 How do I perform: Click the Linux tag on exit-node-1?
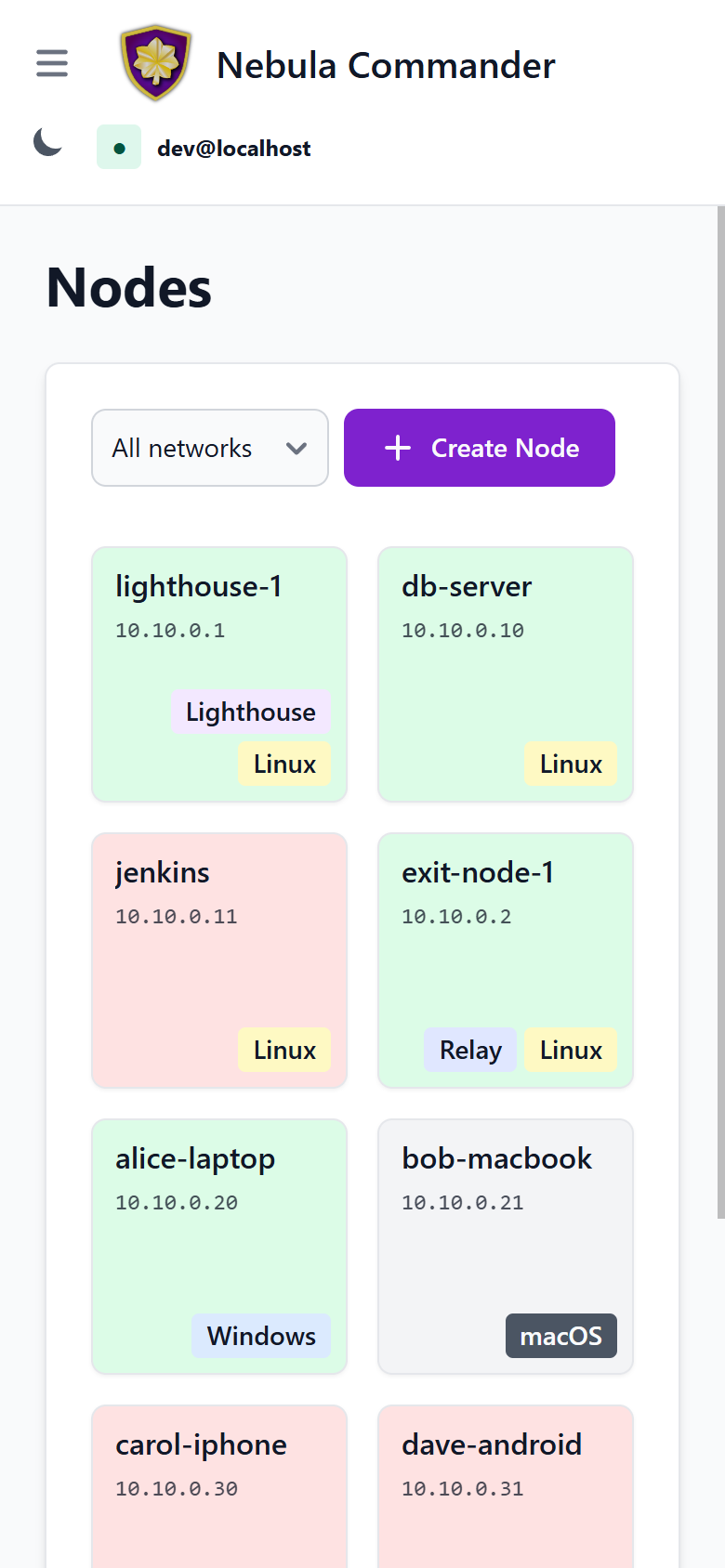571,1050
